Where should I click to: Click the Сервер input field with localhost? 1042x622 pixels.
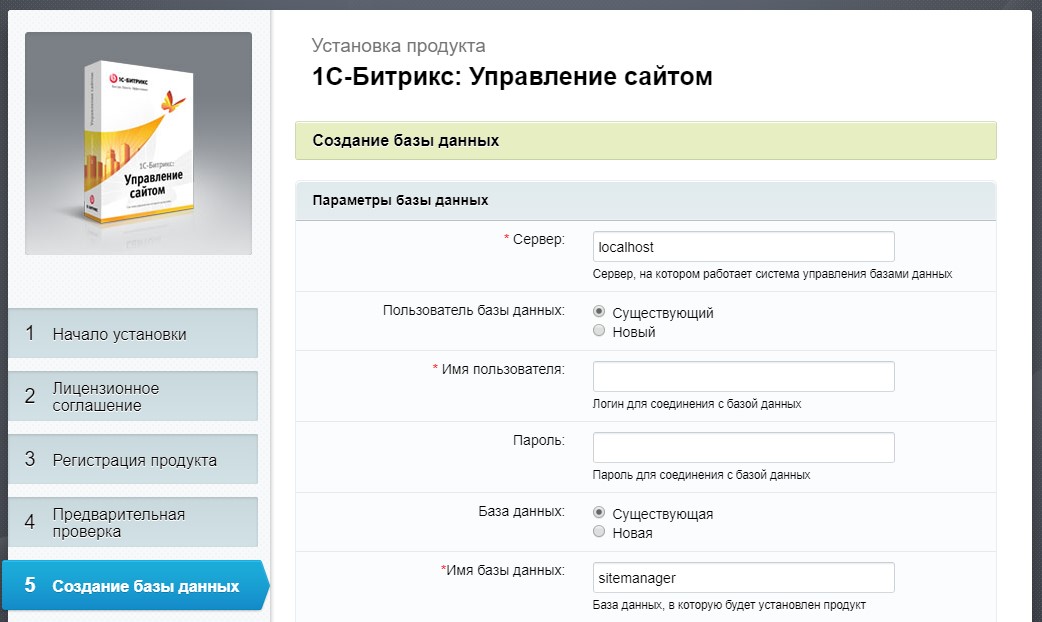coord(743,247)
